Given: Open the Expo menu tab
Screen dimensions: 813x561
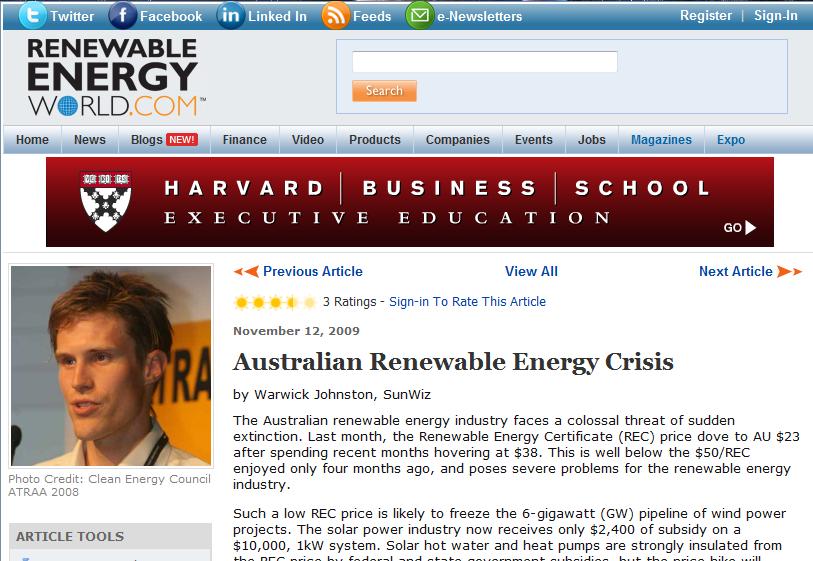Looking at the screenshot, I should 731,139.
